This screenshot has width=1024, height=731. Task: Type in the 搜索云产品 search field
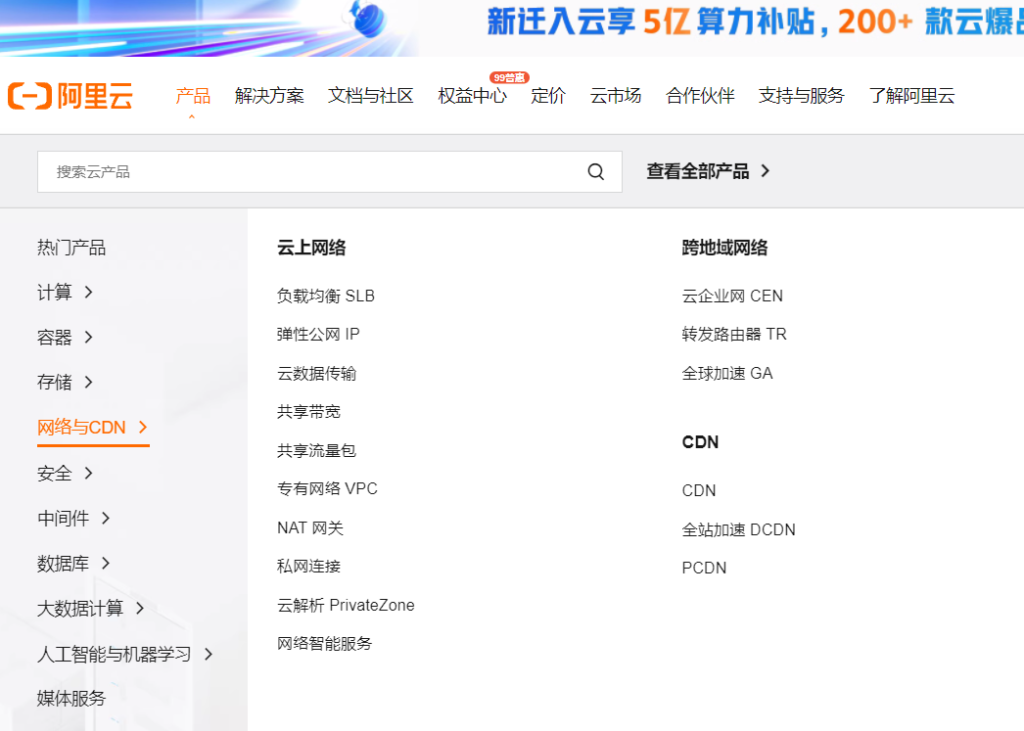[310, 172]
